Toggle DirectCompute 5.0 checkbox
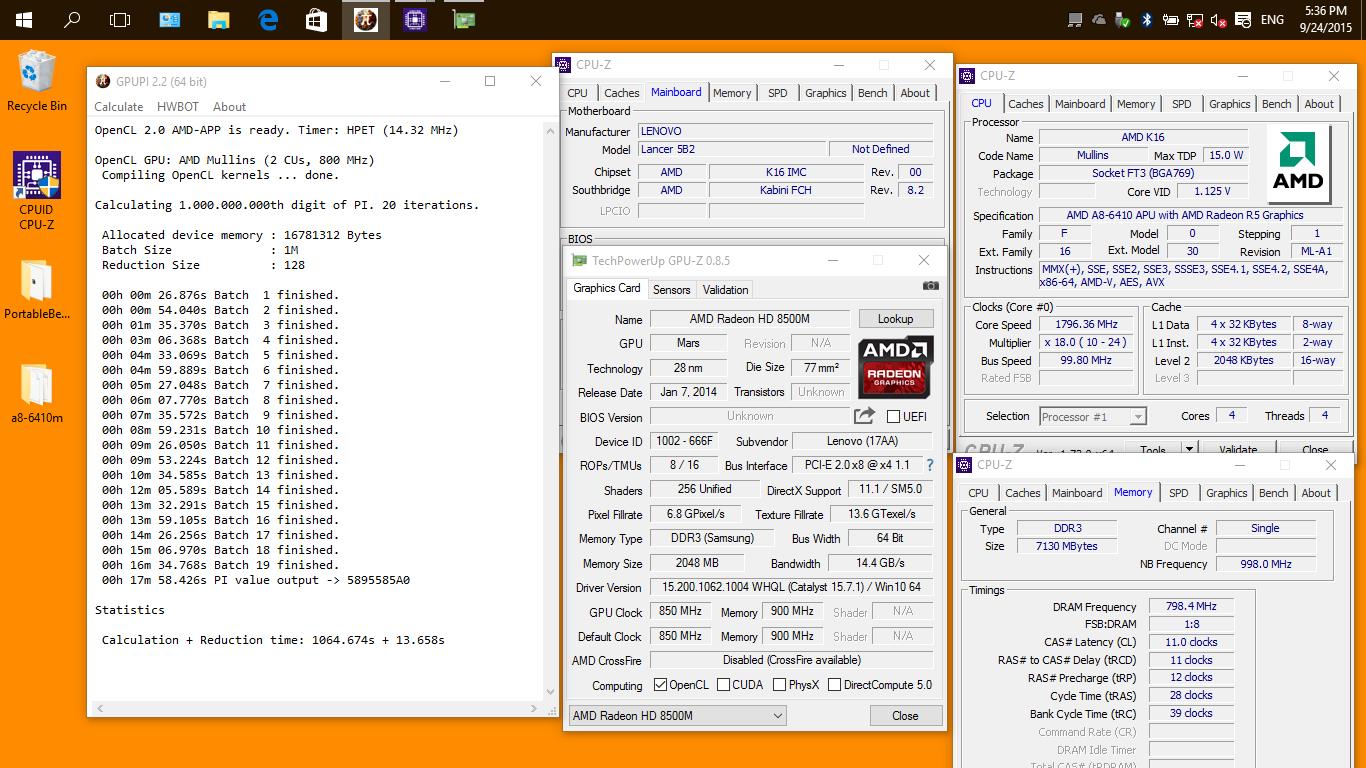This screenshot has height=768, width=1366. coord(834,685)
